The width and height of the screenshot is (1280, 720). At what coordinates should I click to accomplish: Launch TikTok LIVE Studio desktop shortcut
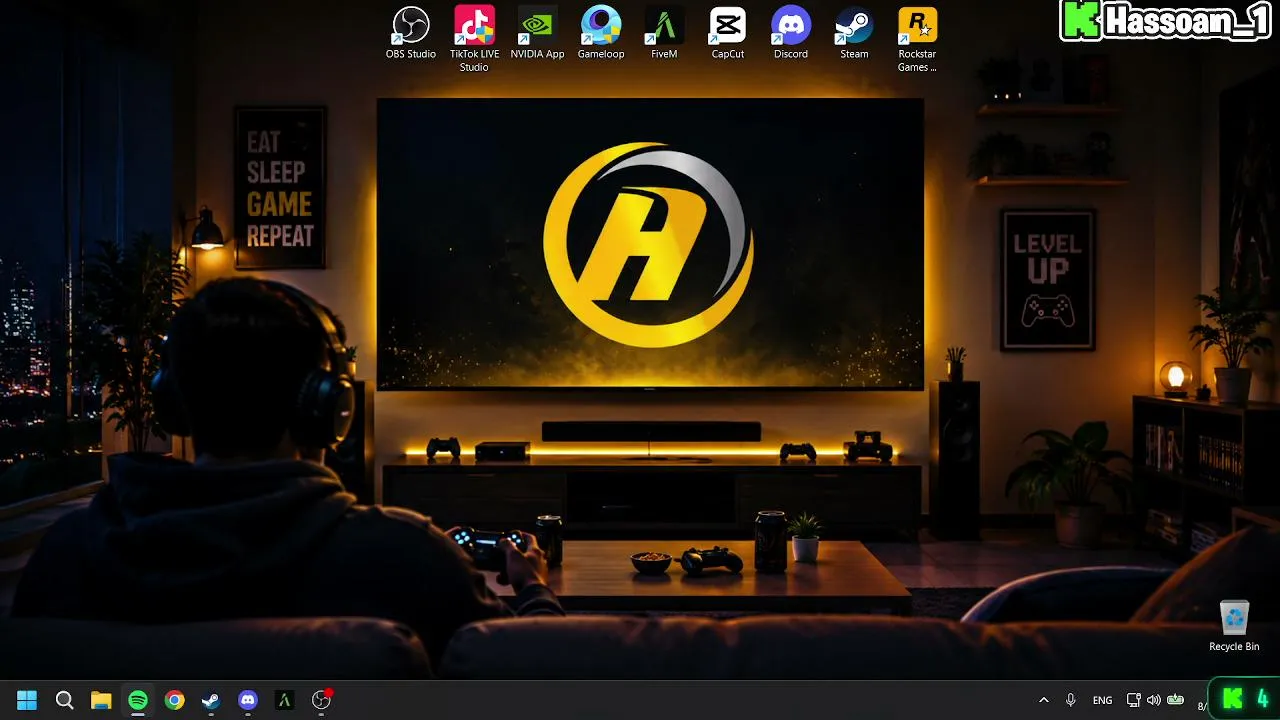[x=474, y=39]
